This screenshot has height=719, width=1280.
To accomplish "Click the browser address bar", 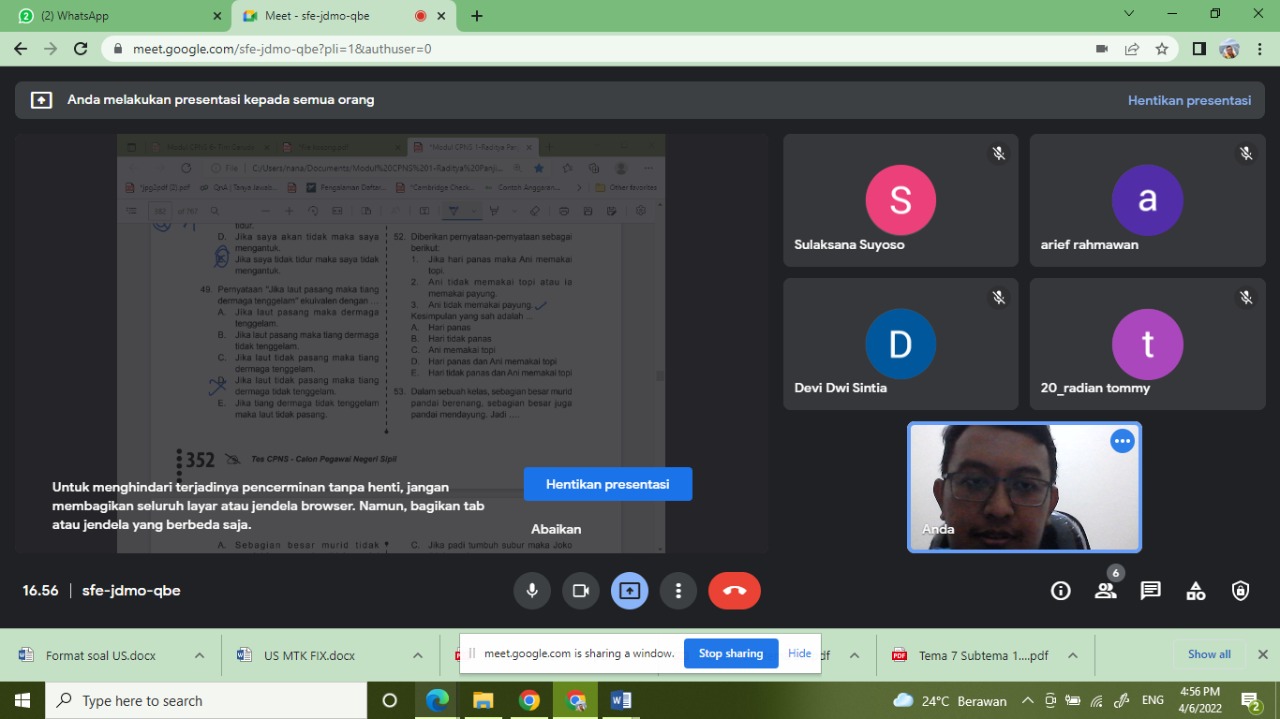I will coord(600,49).
